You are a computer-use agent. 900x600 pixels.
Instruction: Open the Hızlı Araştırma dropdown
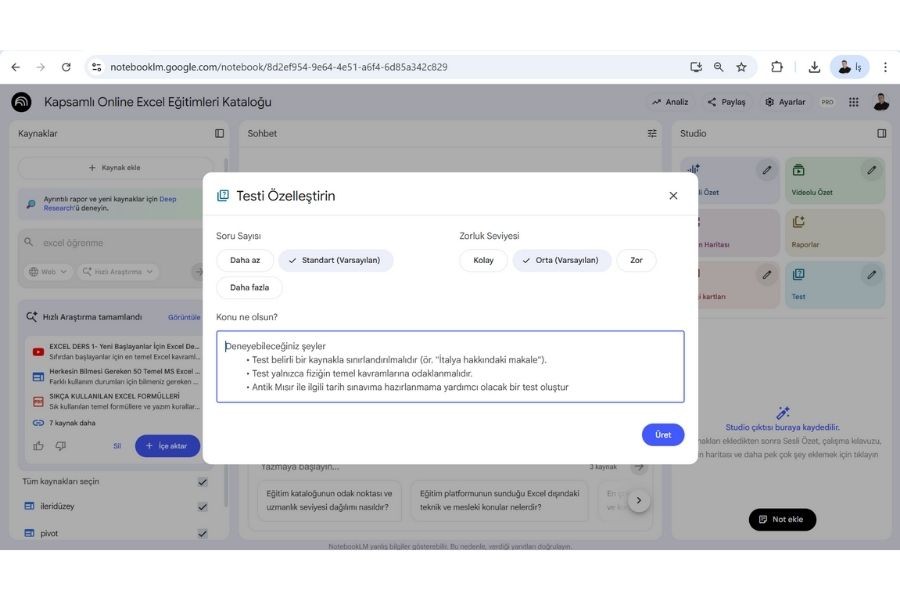tap(117, 271)
